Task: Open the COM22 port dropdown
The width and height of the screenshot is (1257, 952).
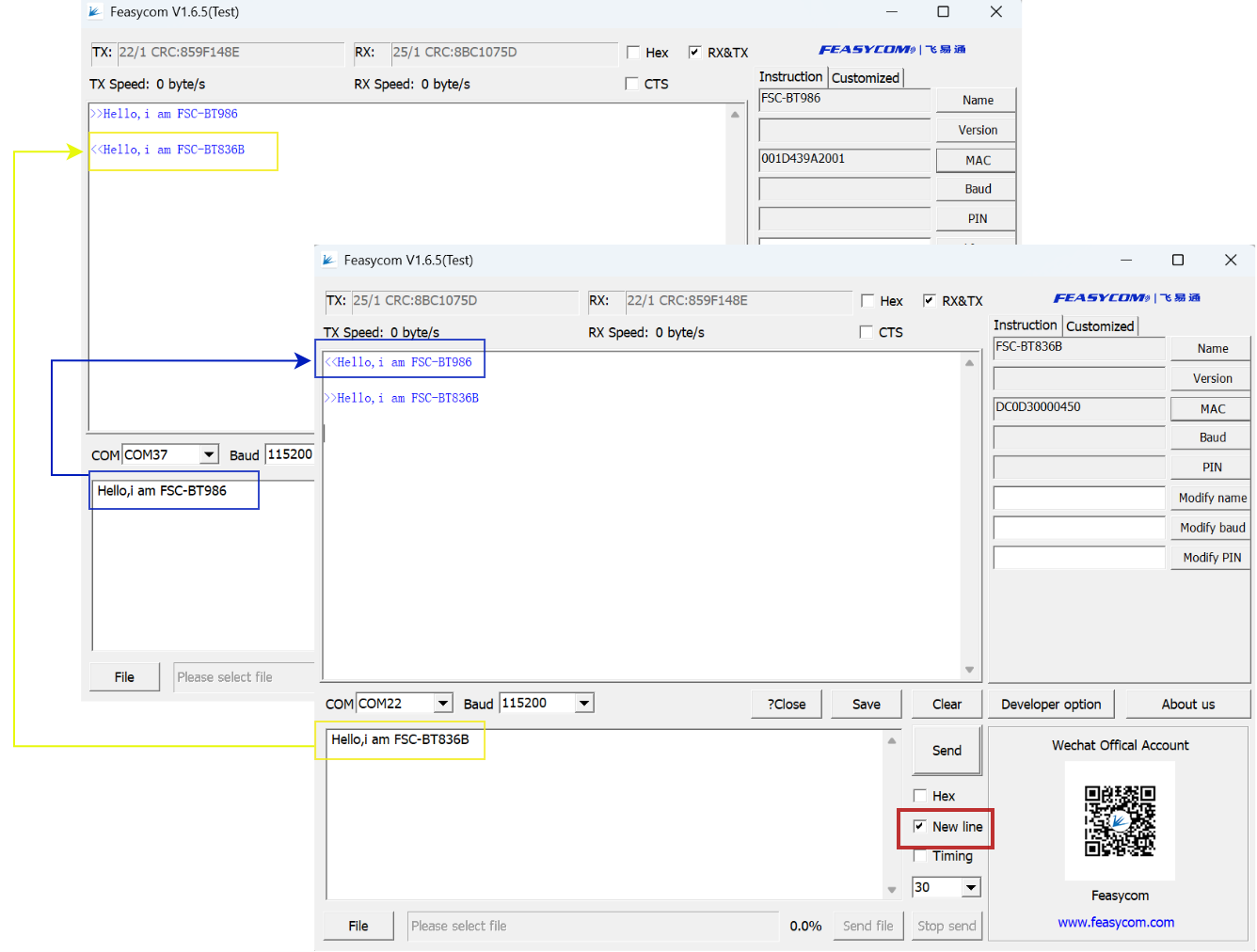Action: (x=442, y=703)
